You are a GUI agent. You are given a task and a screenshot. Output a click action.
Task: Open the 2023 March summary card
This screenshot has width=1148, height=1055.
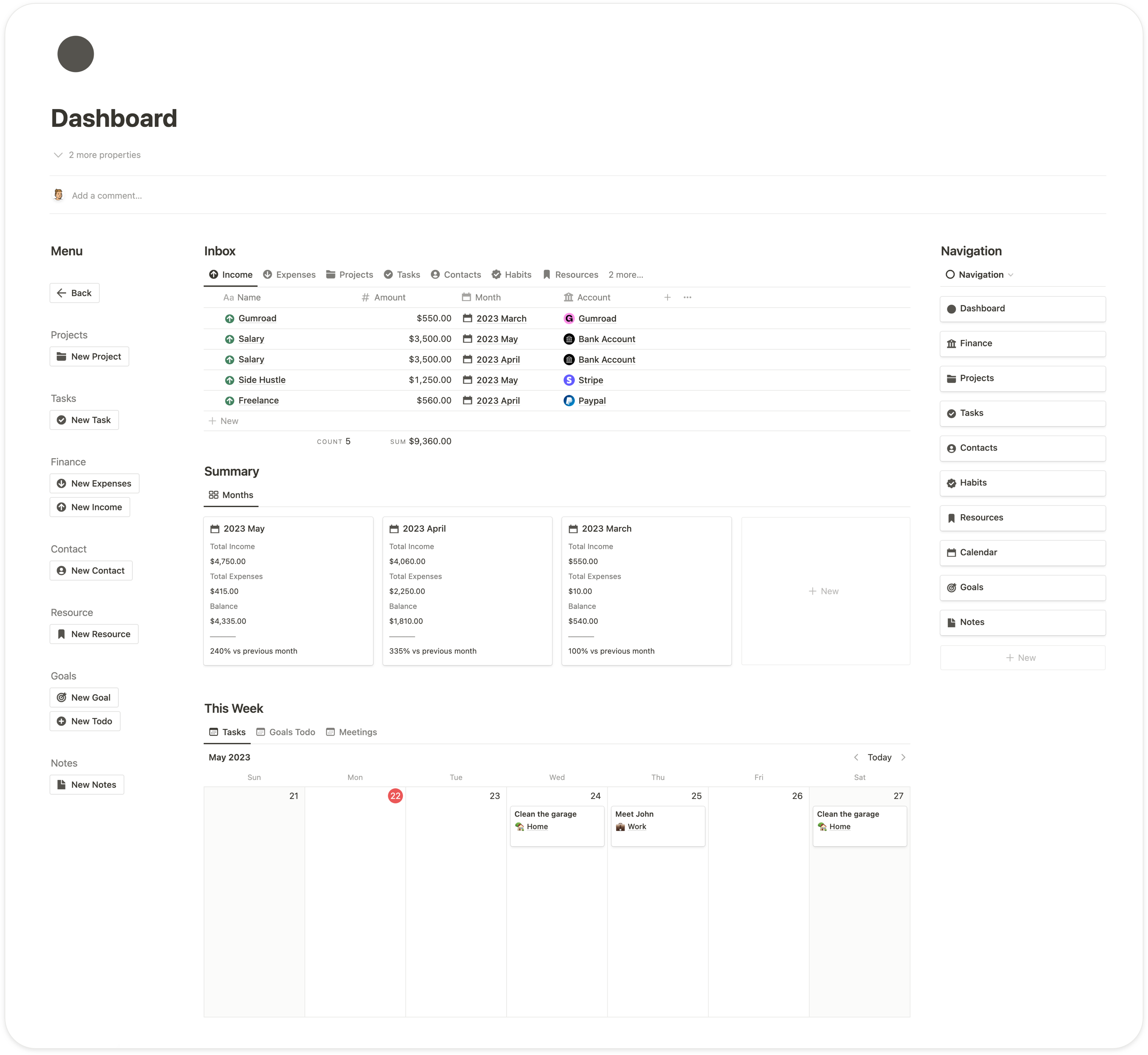tap(646, 591)
